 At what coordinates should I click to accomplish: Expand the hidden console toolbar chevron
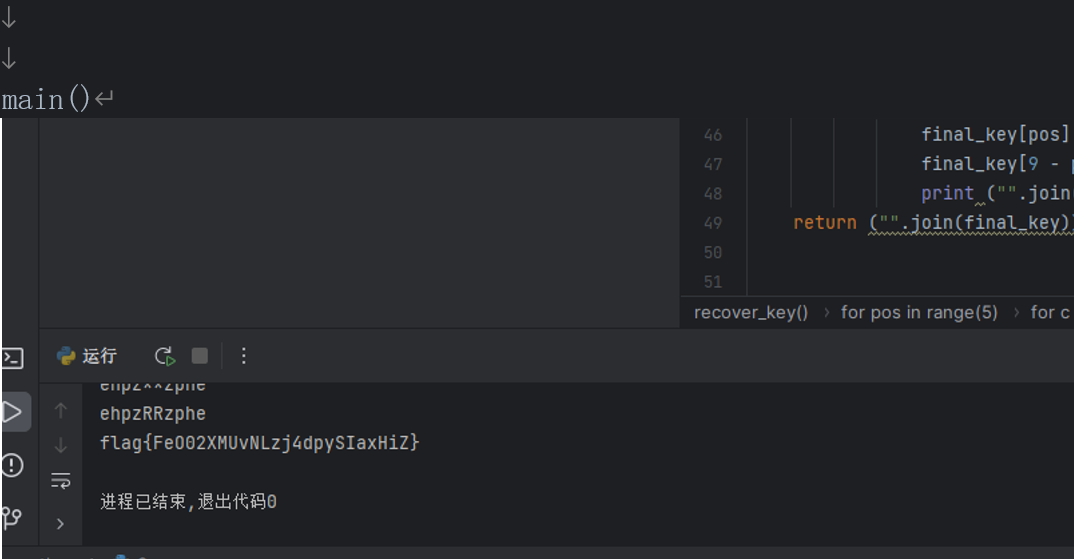point(60,524)
